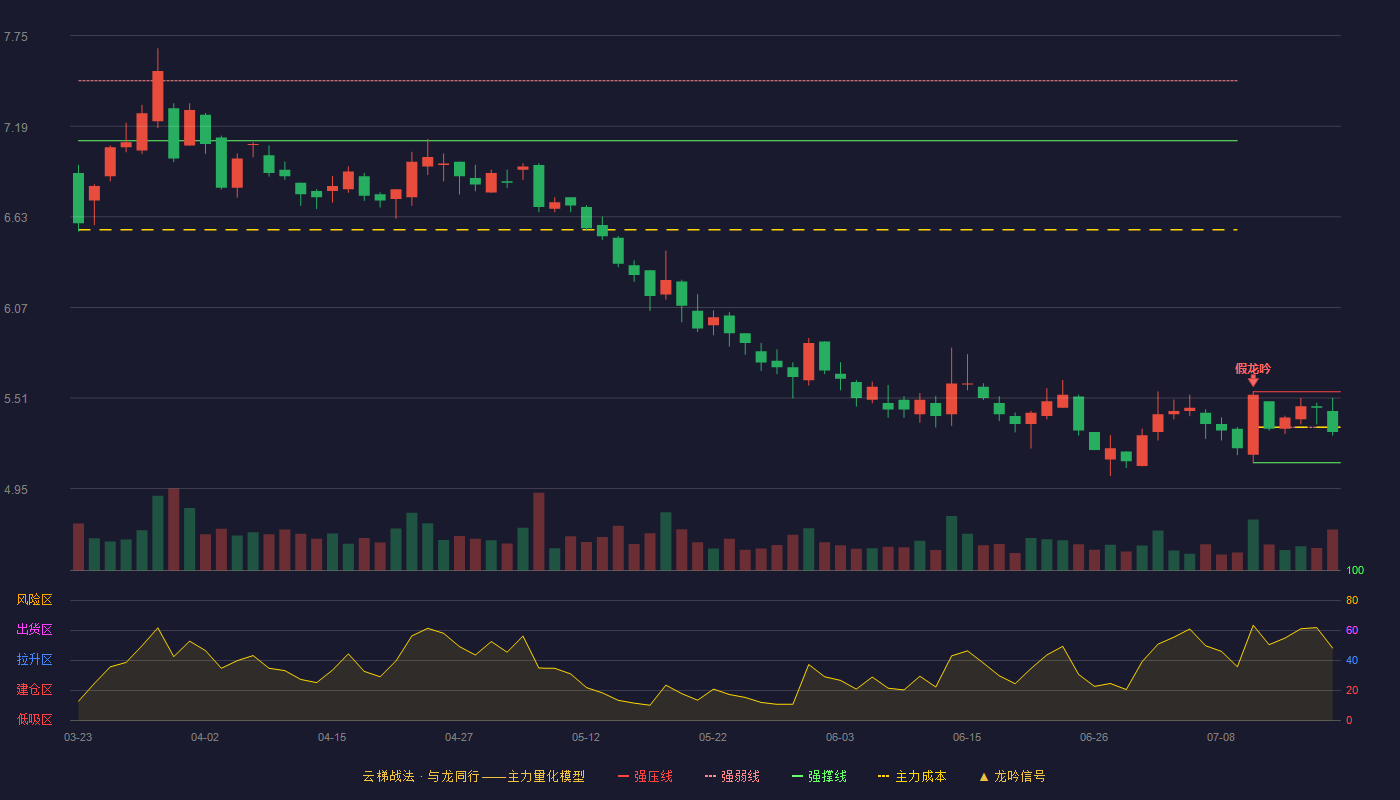The height and width of the screenshot is (800, 1400).
Task: Toggle the 强撑线 legend item
Action: (x=819, y=776)
